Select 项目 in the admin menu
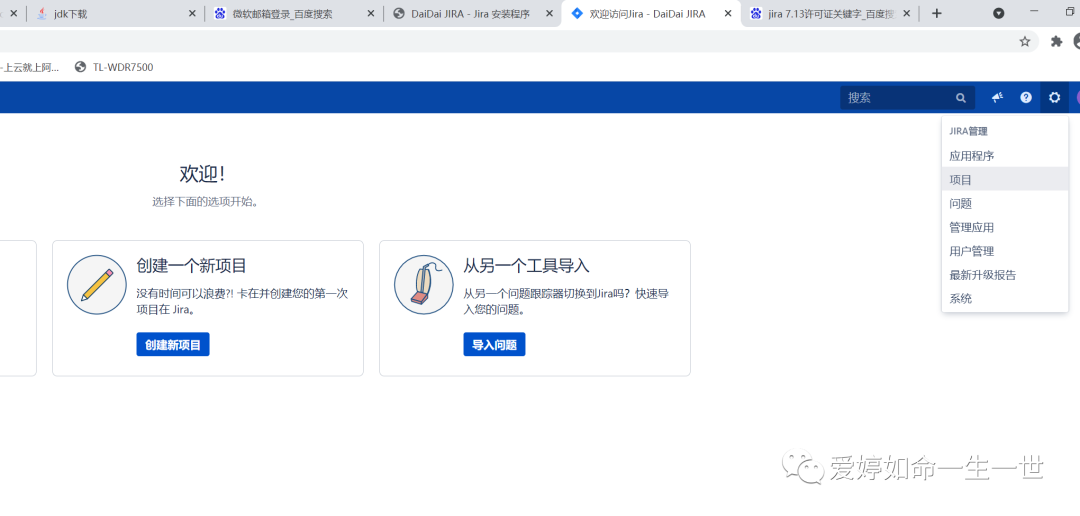 pyautogui.click(x=1005, y=179)
